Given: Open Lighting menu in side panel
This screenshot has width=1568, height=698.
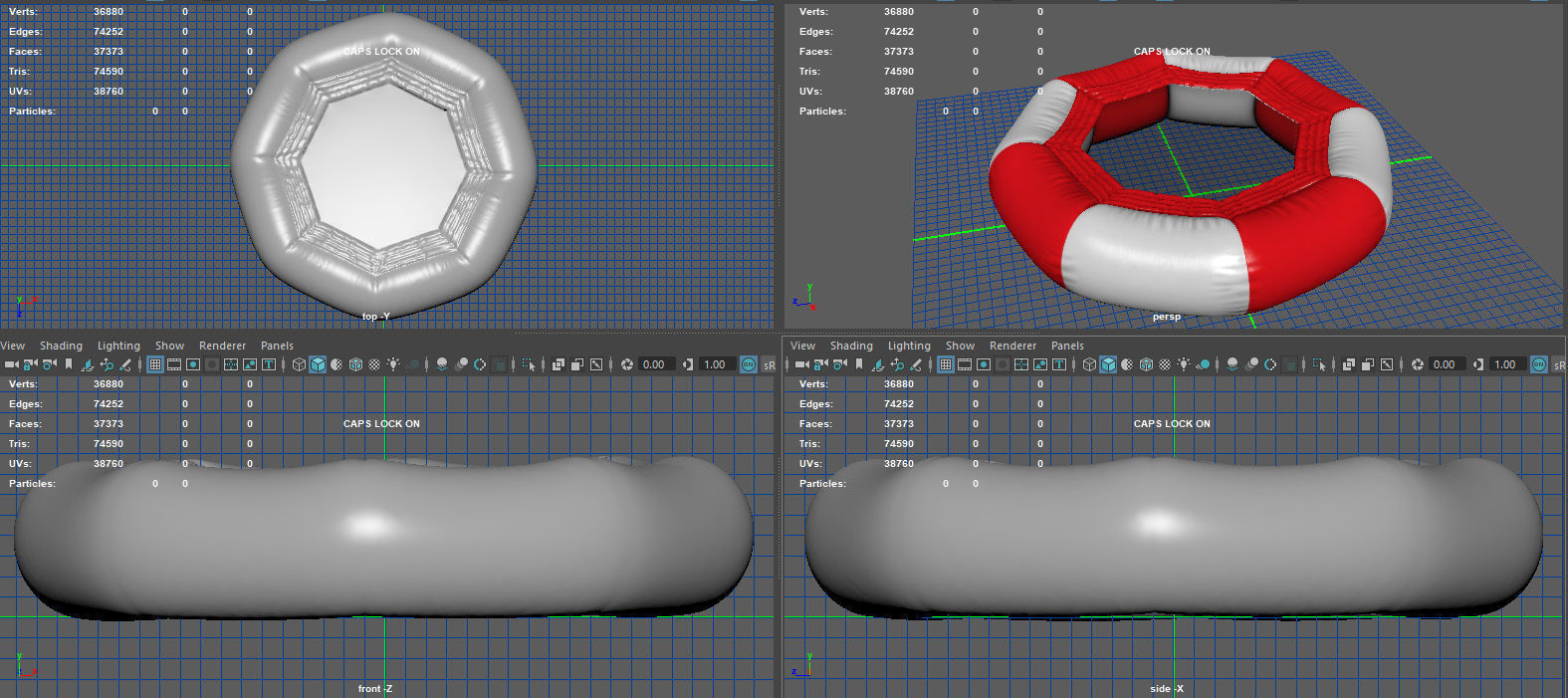Looking at the screenshot, I should click(909, 346).
